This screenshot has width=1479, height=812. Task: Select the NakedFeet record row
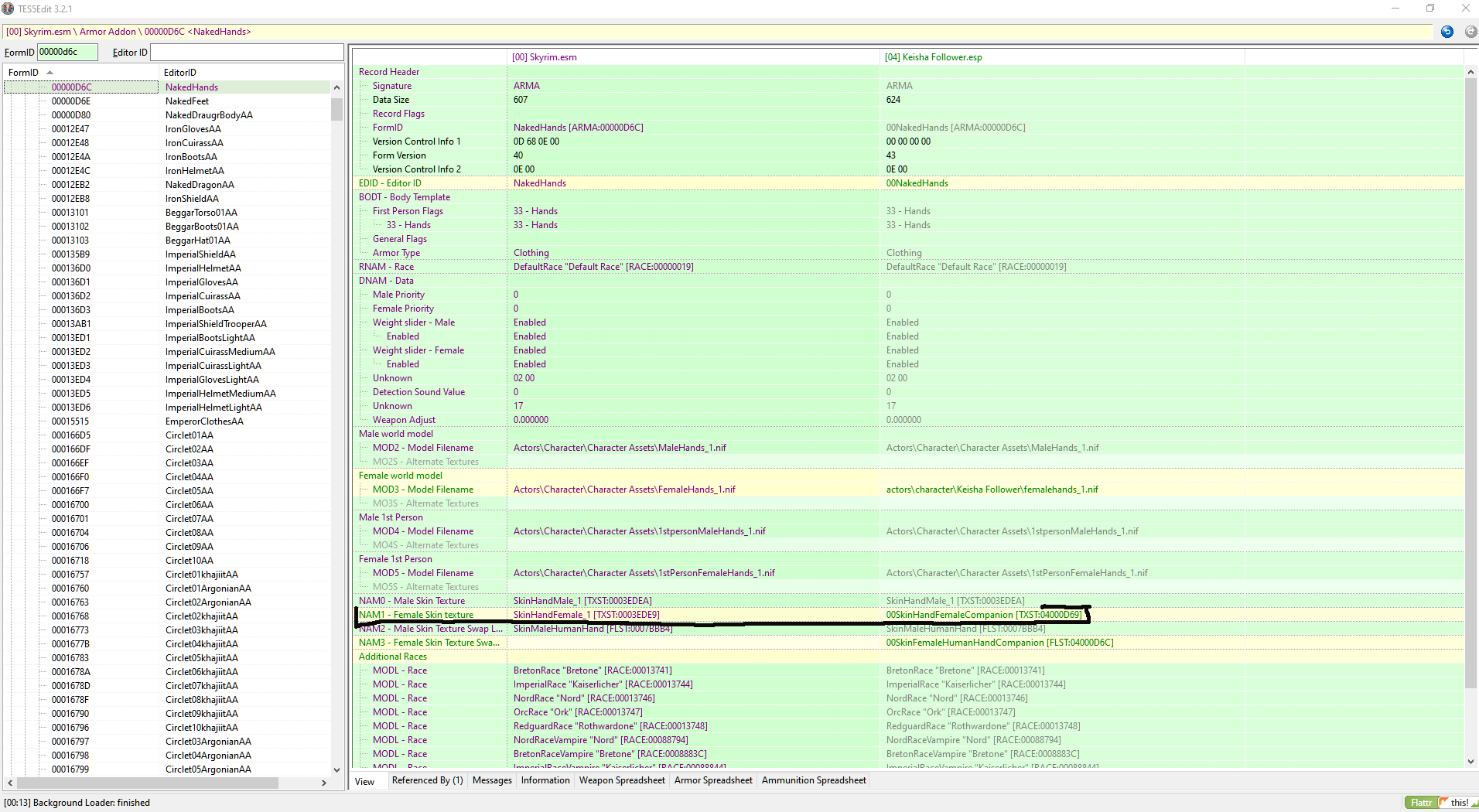(x=167, y=101)
